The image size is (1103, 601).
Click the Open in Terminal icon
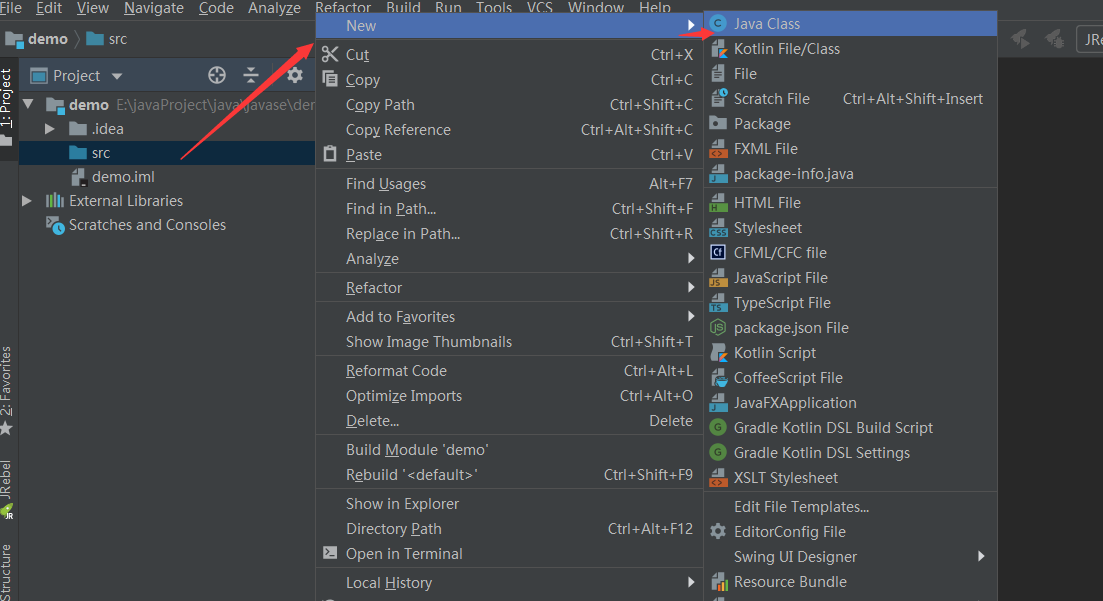[x=330, y=553]
